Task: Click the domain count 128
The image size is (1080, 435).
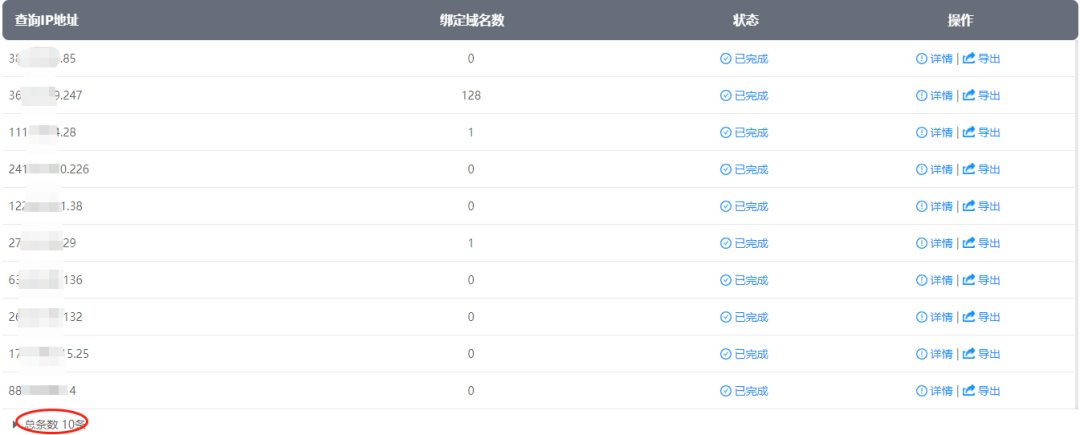Action: click(471, 96)
